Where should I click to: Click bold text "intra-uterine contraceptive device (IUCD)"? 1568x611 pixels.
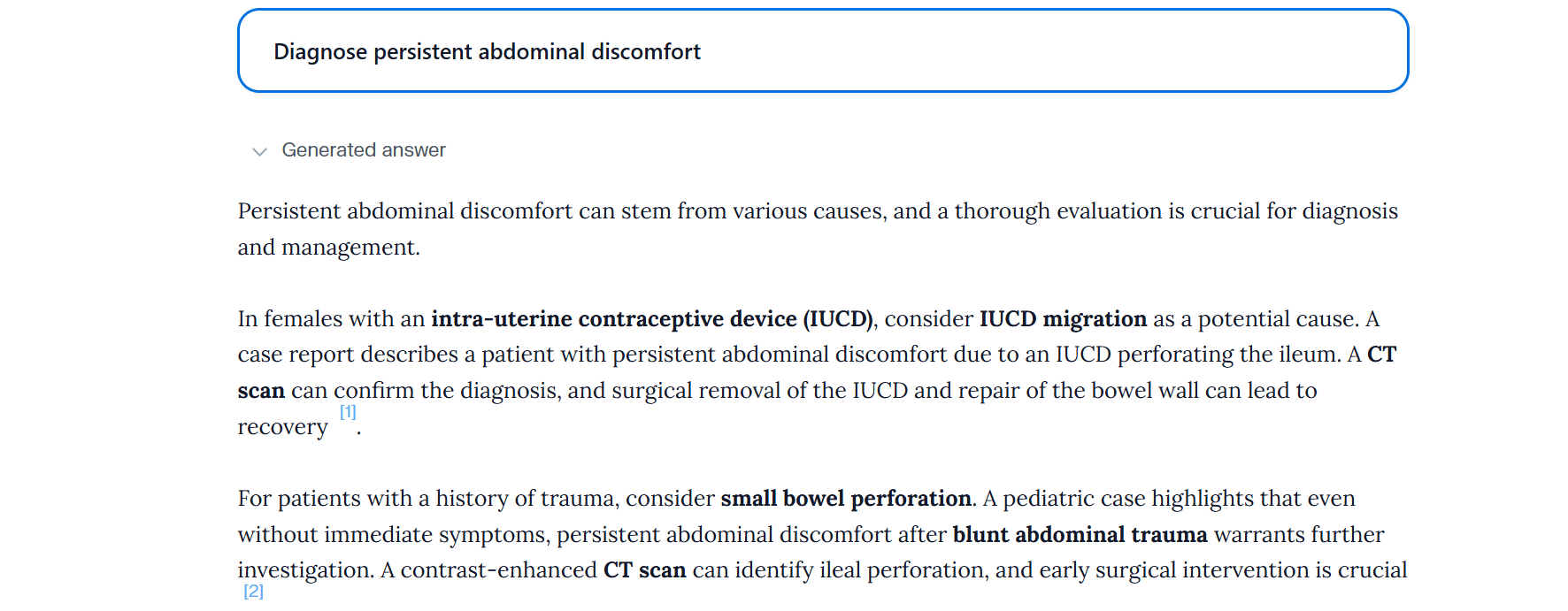click(x=652, y=319)
